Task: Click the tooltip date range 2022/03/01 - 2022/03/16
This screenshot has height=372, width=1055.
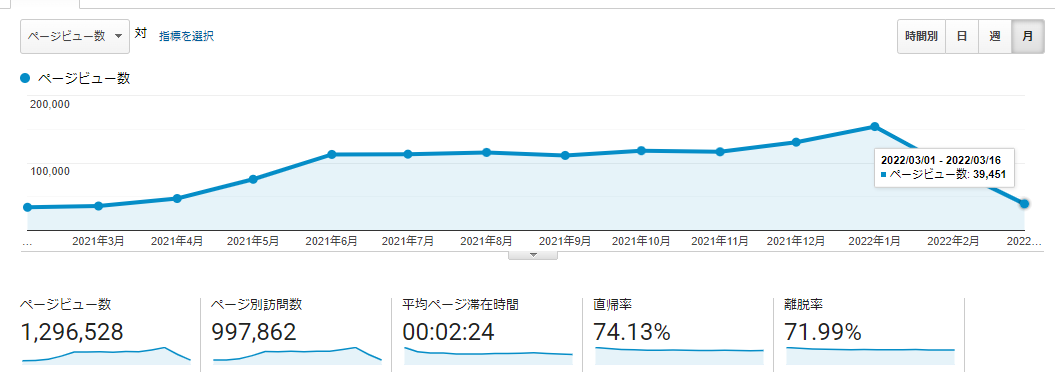Action: (941, 160)
